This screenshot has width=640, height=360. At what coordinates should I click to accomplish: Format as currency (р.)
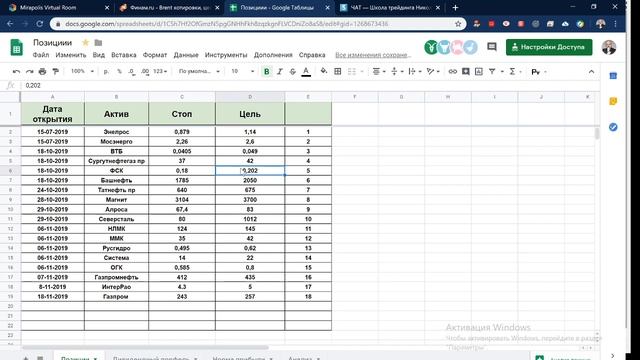pos(106,71)
